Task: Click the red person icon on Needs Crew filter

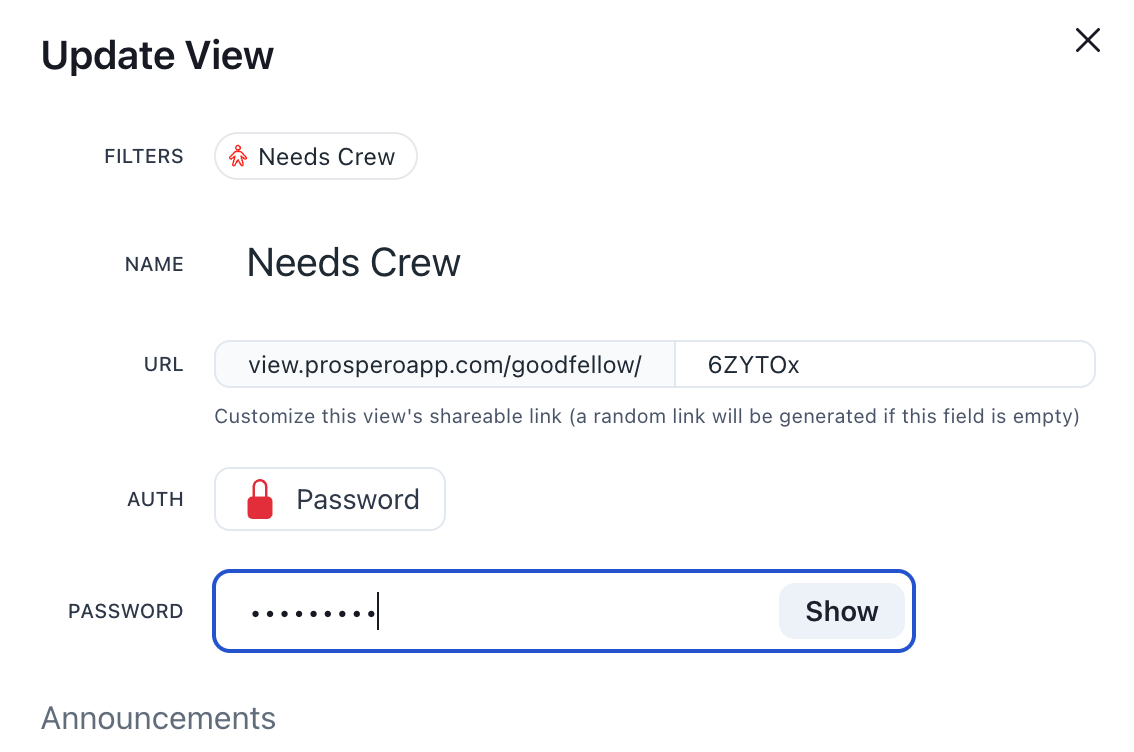Action: (x=238, y=156)
